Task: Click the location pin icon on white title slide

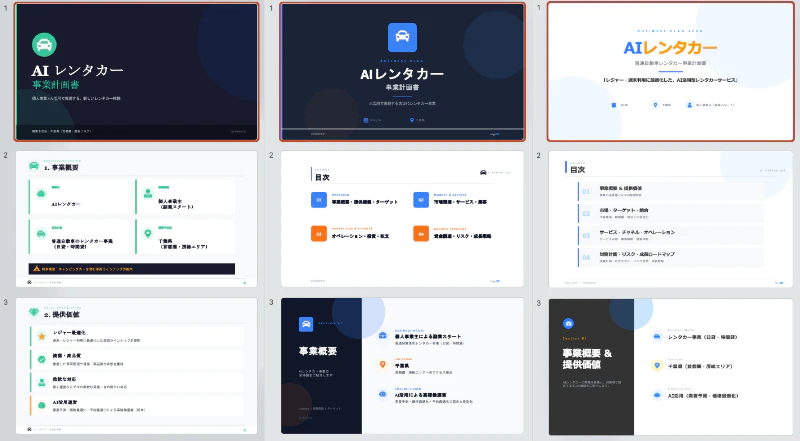Action: pyautogui.click(x=656, y=105)
